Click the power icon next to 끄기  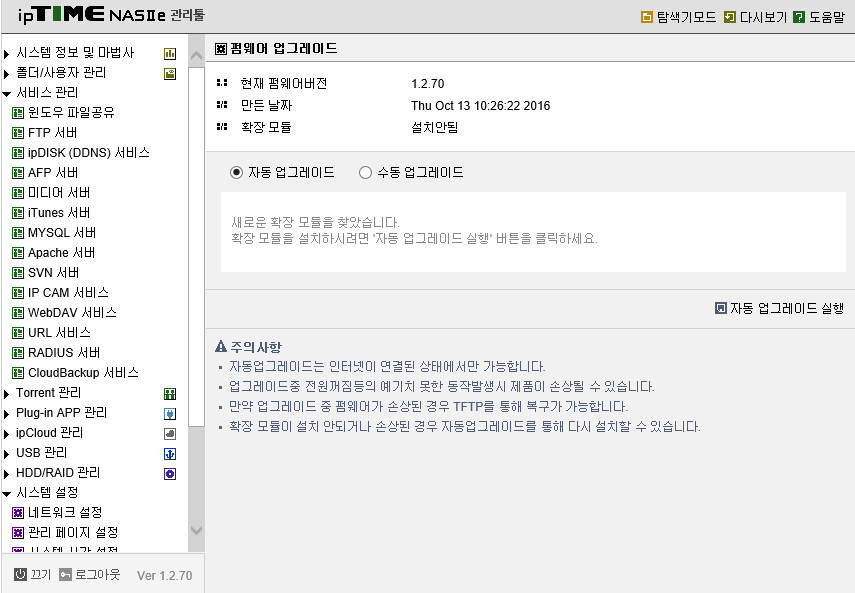click(20, 574)
